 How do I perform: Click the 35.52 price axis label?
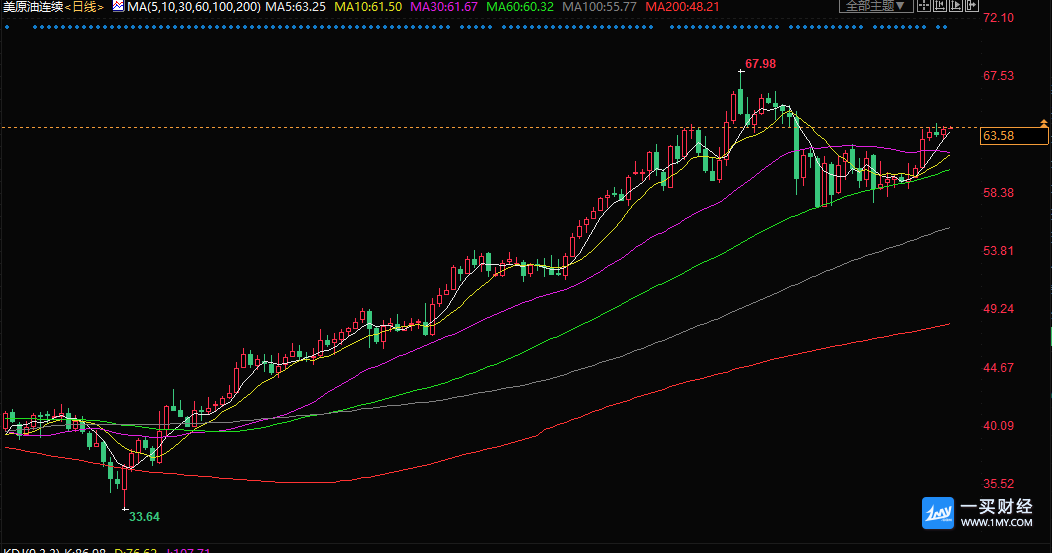click(x=998, y=484)
